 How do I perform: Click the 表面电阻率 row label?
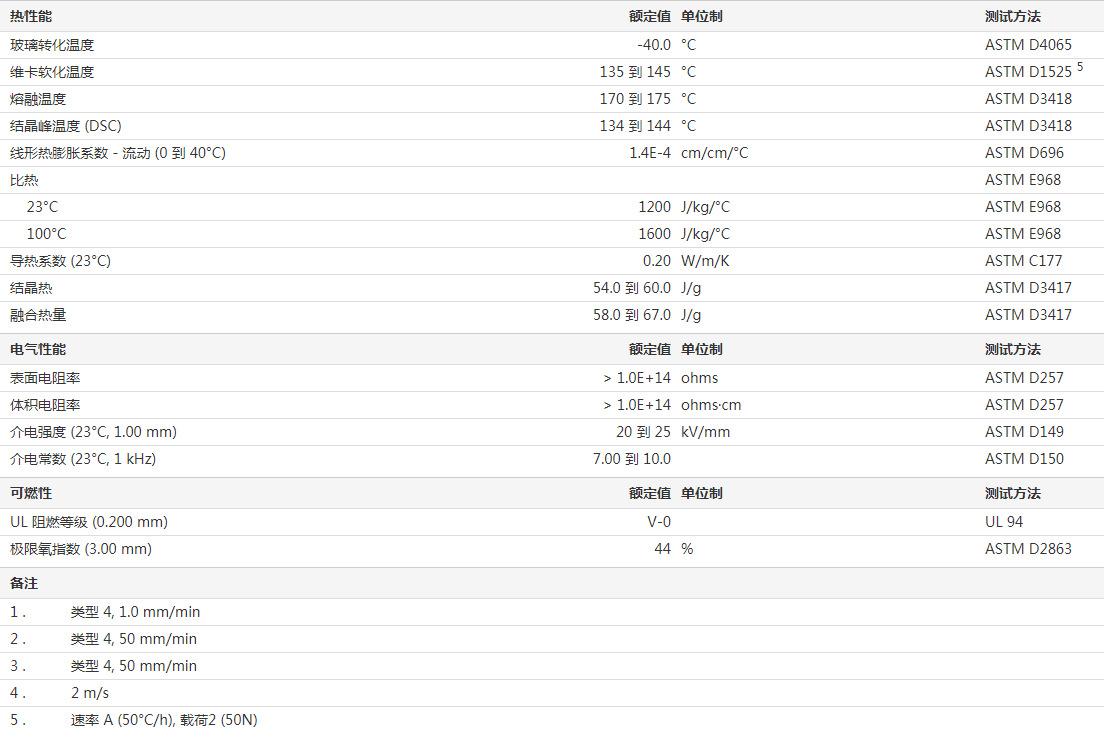pyautogui.click(x=45, y=378)
